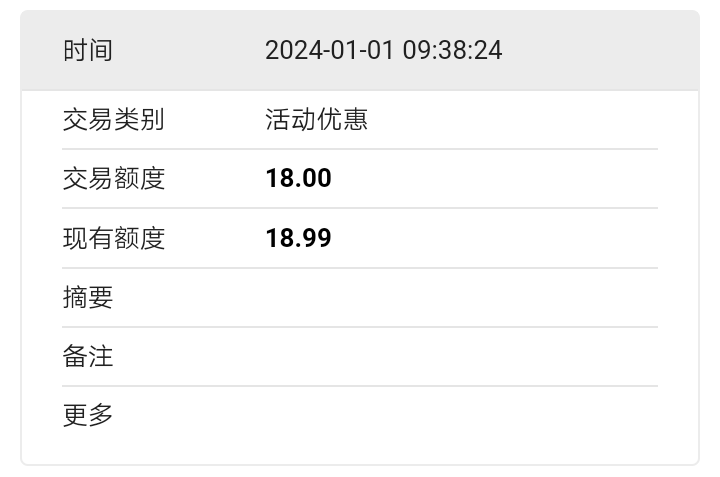Screen dimensions: 720x477
Task: Click the 现有额度 row label
Action: click(113, 238)
